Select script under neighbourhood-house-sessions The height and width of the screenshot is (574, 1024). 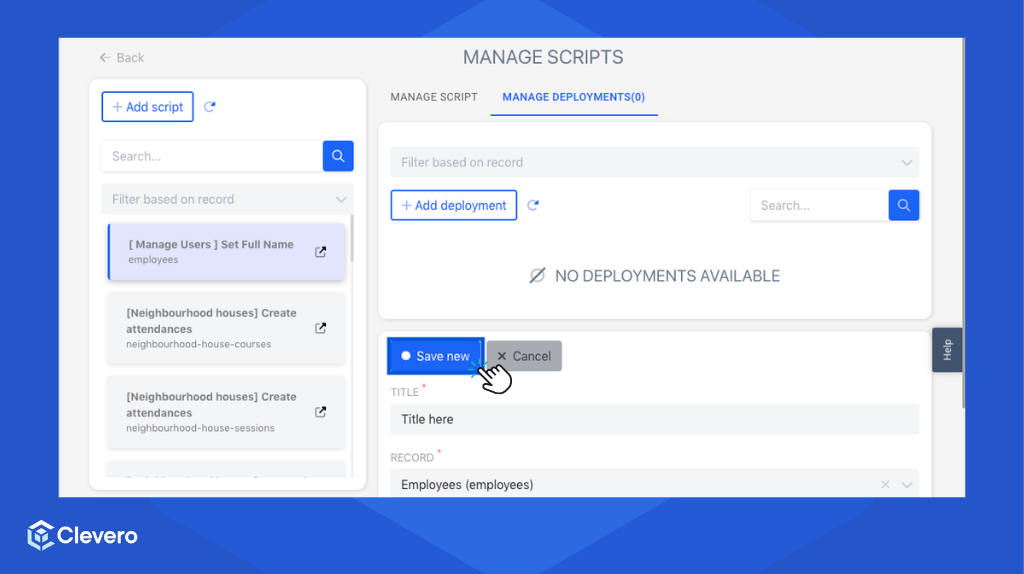(x=226, y=412)
